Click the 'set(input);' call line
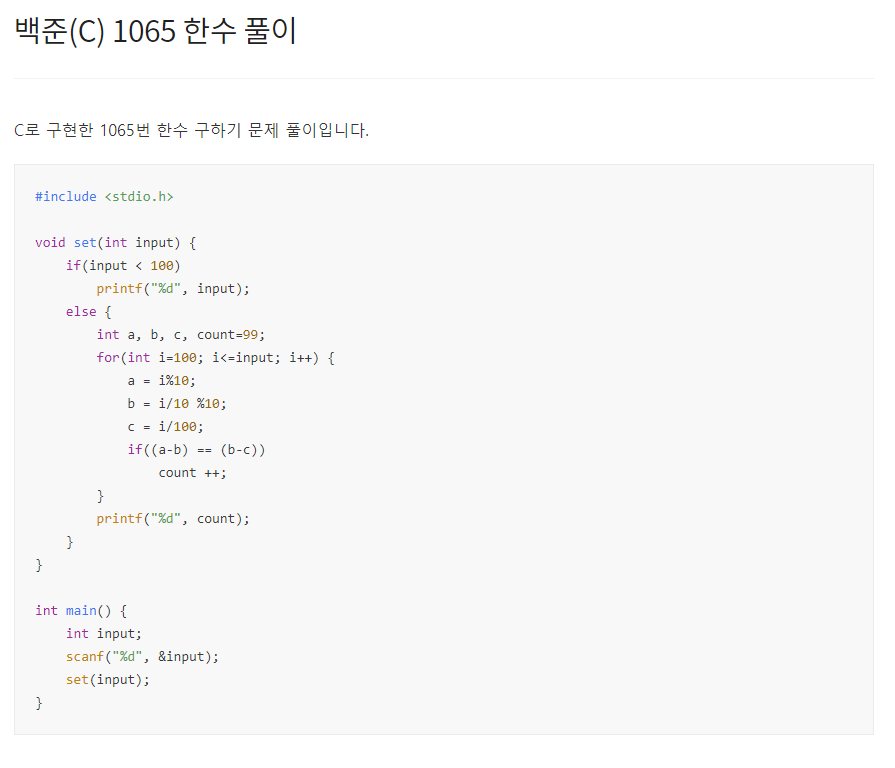895x768 pixels. (108, 680)
